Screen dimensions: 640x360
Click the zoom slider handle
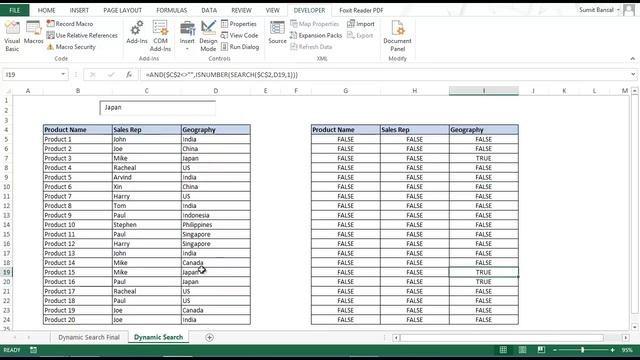coord(582,350)
